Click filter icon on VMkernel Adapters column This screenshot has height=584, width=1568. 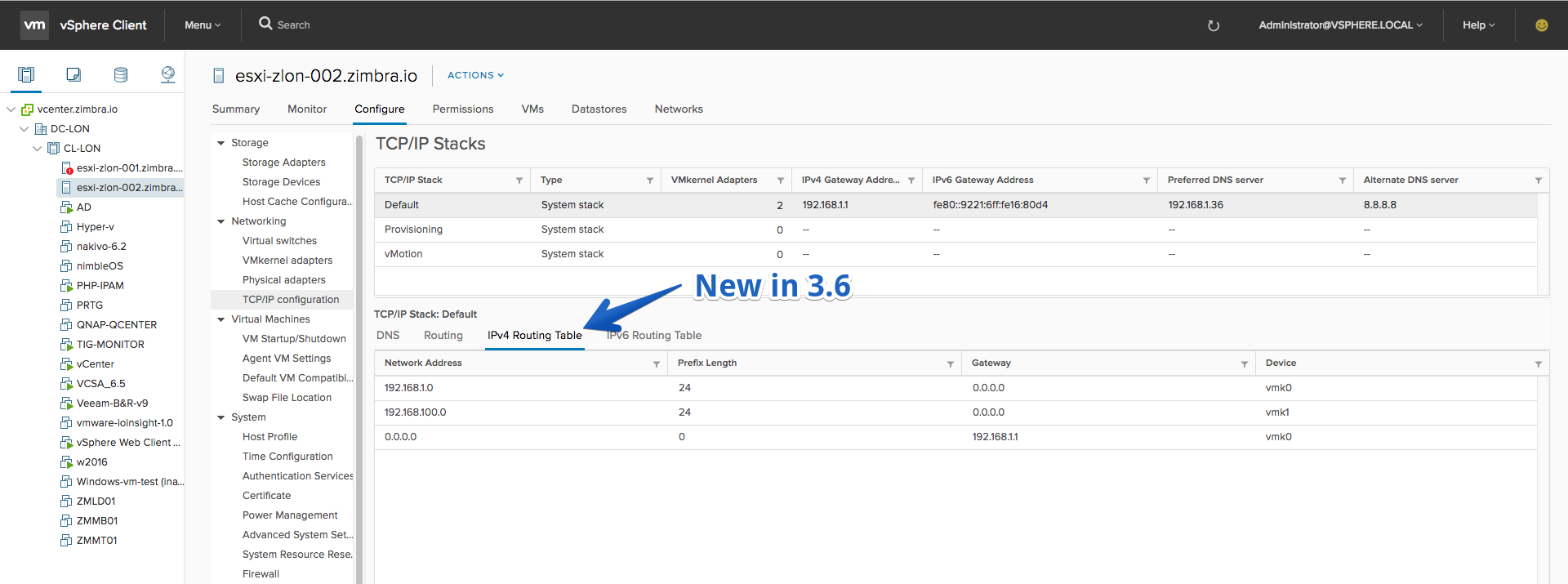point(781,181)
